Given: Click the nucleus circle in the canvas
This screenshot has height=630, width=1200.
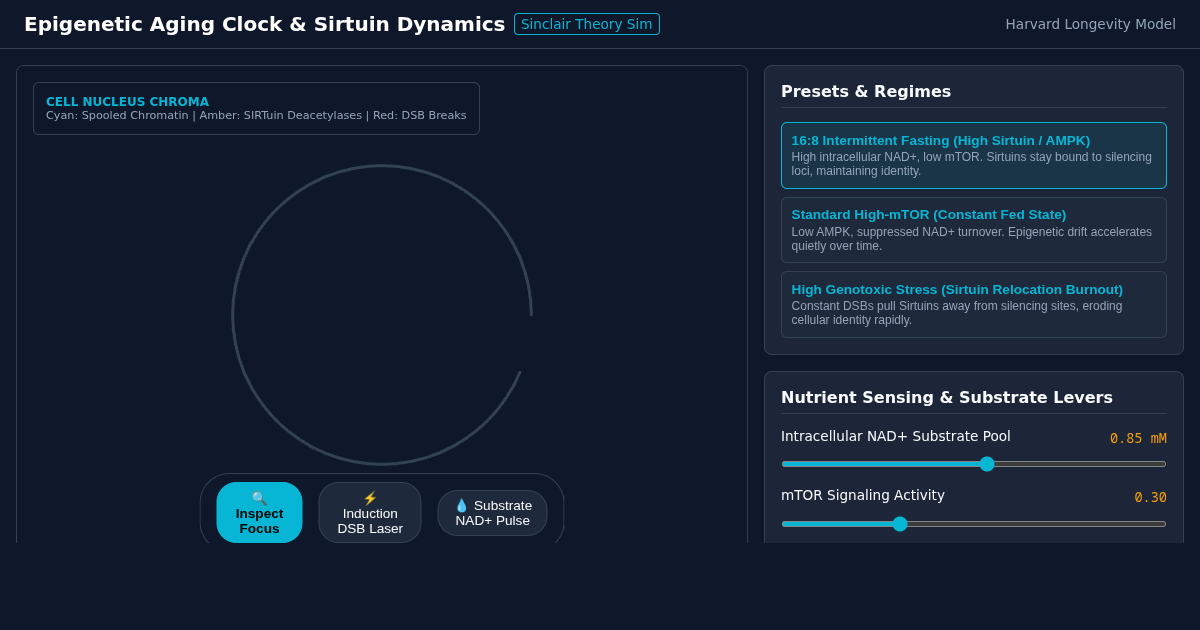Looking at the screenshot, I should pyautogui.click(x=382, y=315).
